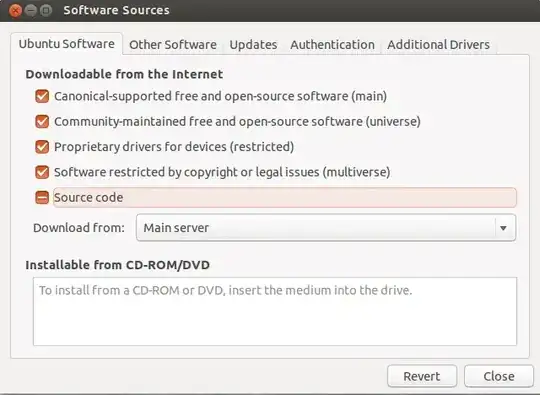Open the Updates tab
This screenshot has width=540, height=395.
253,45
